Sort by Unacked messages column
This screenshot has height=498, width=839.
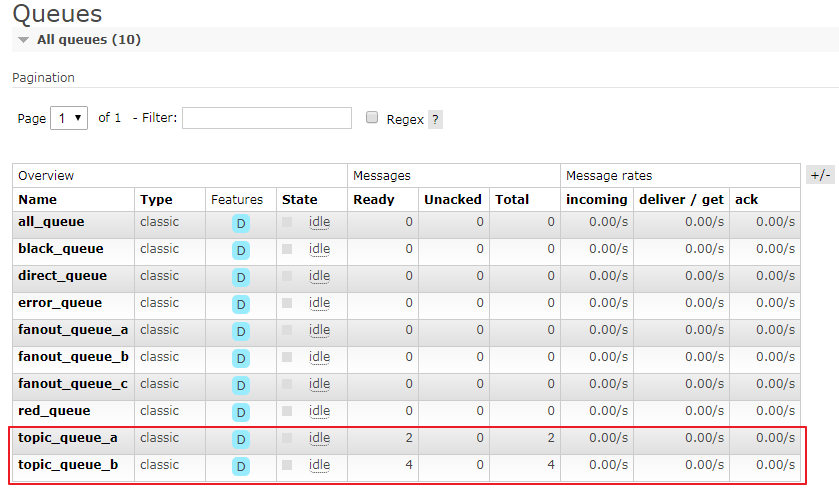pyautogui.click(x=453, y=200)
